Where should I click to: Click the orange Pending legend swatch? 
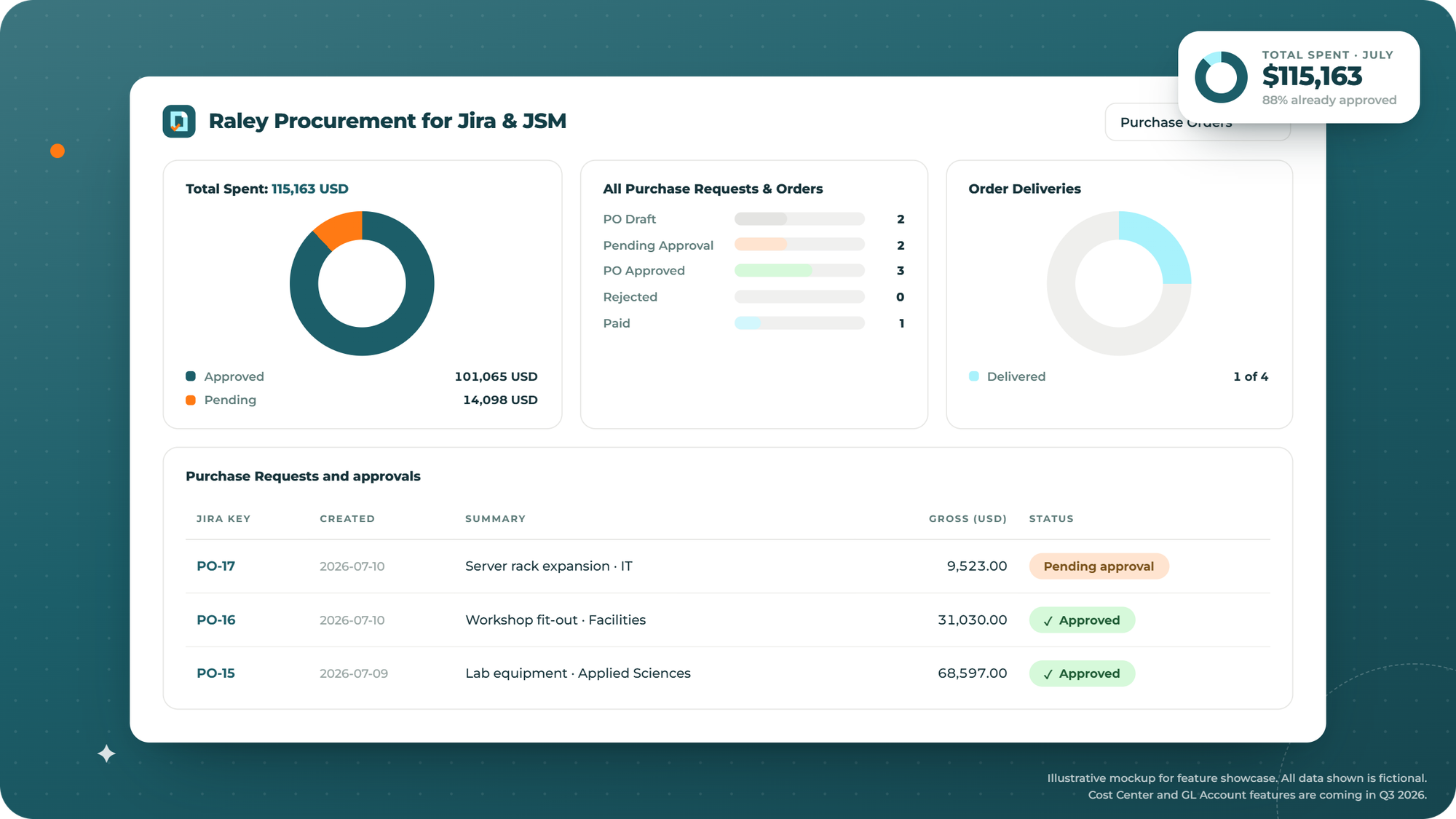(191, 400)
